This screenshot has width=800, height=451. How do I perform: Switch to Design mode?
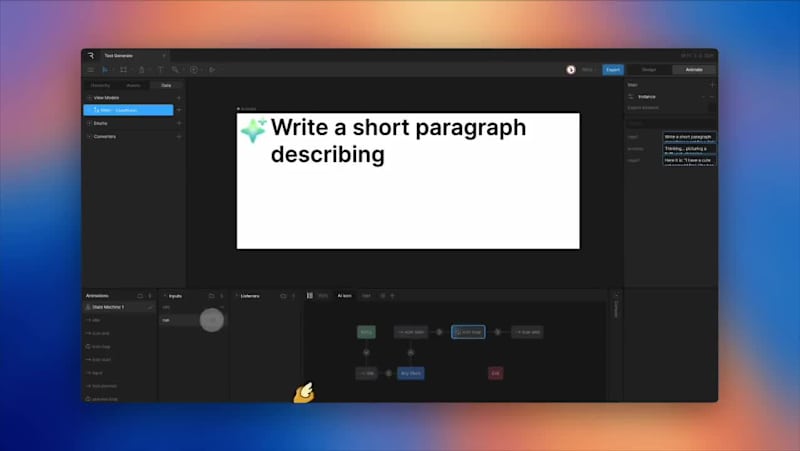tap(649, 69)
